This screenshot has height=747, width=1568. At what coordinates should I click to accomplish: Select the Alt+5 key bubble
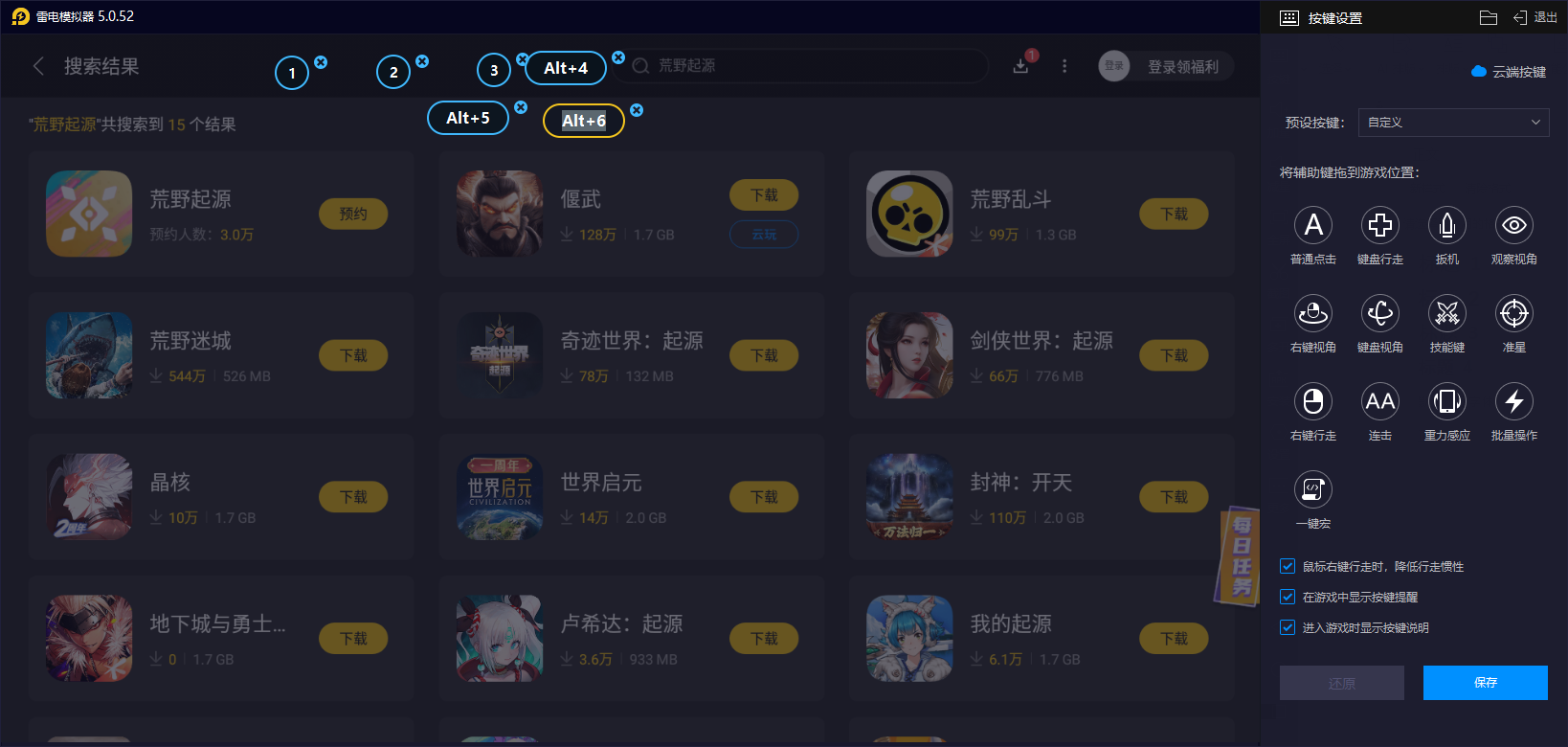468,118
